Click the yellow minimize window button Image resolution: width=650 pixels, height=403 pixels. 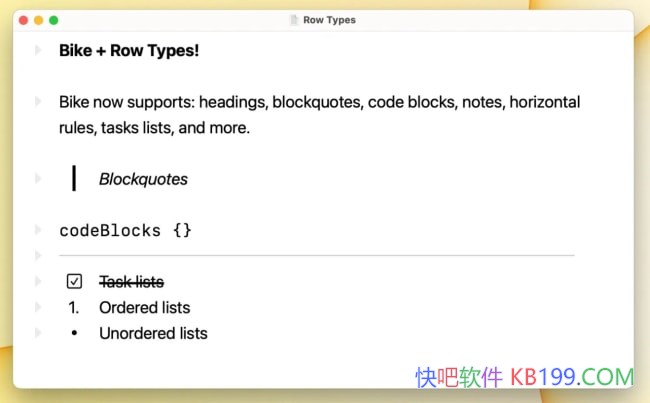(38, 20)
